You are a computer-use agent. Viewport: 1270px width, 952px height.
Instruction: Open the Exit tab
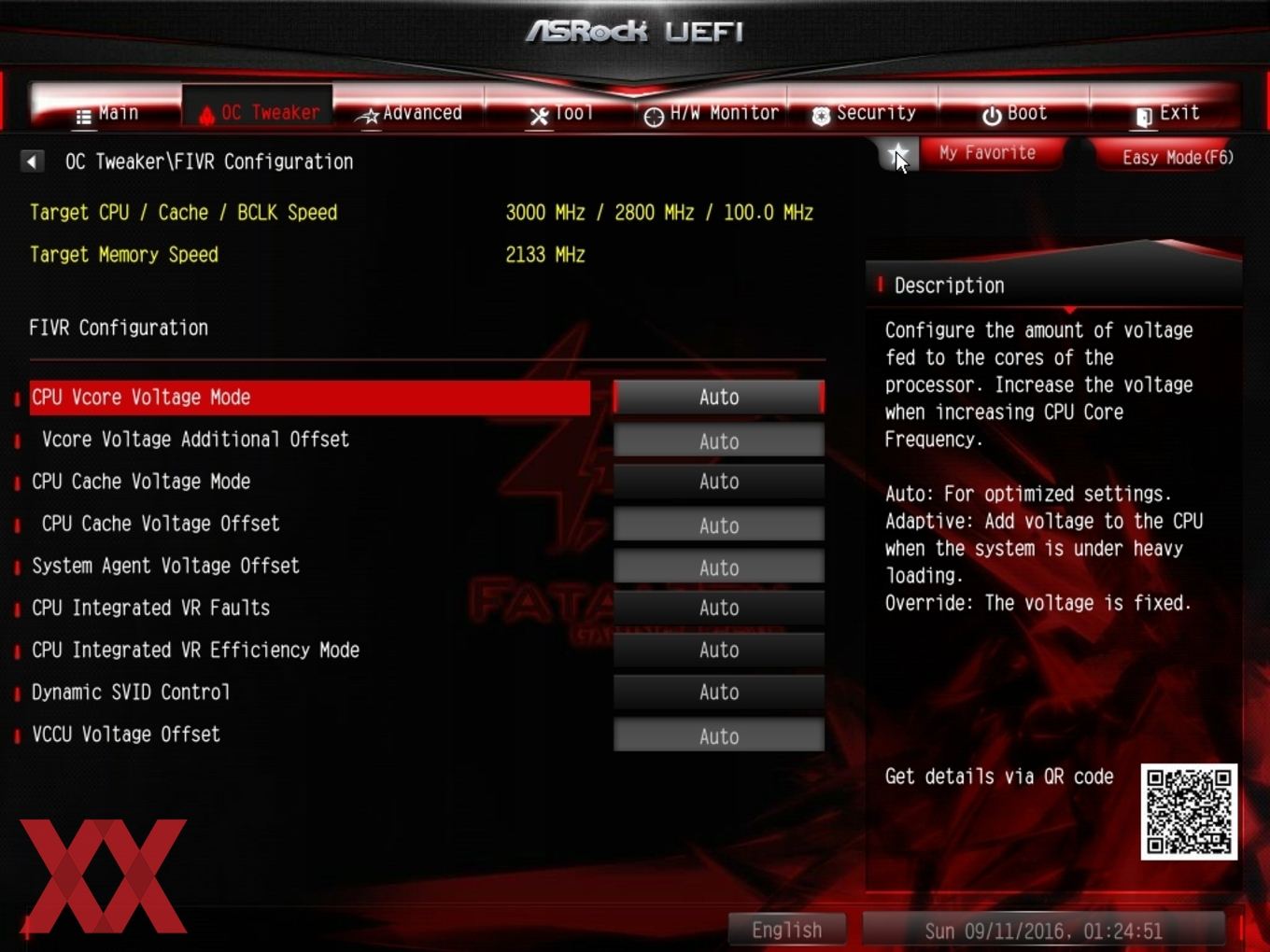point(1166,113)
